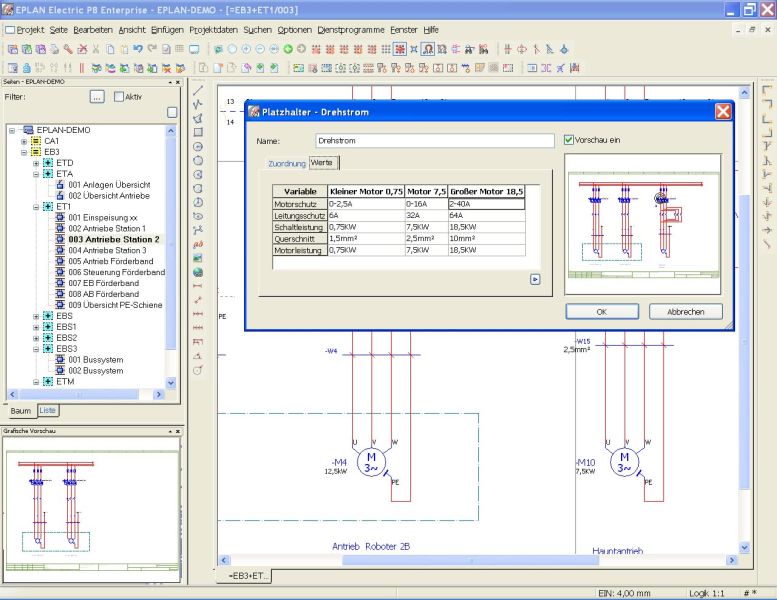The height and width of the screenshot is (600, 777).
Task: Click the small arrow button below values table
Action: pos(535,279)
